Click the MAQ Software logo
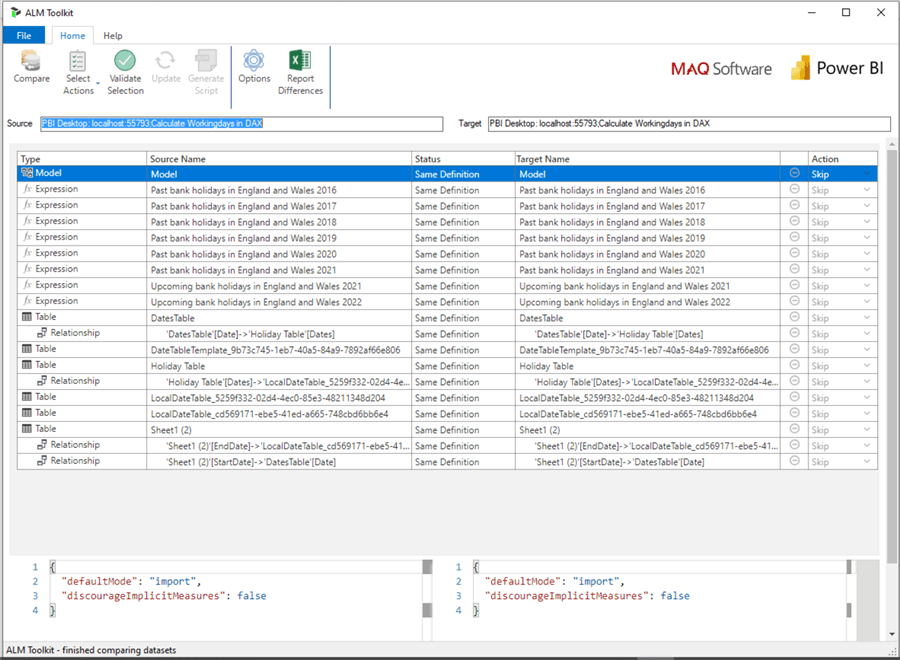 click(x=721, y=69)
